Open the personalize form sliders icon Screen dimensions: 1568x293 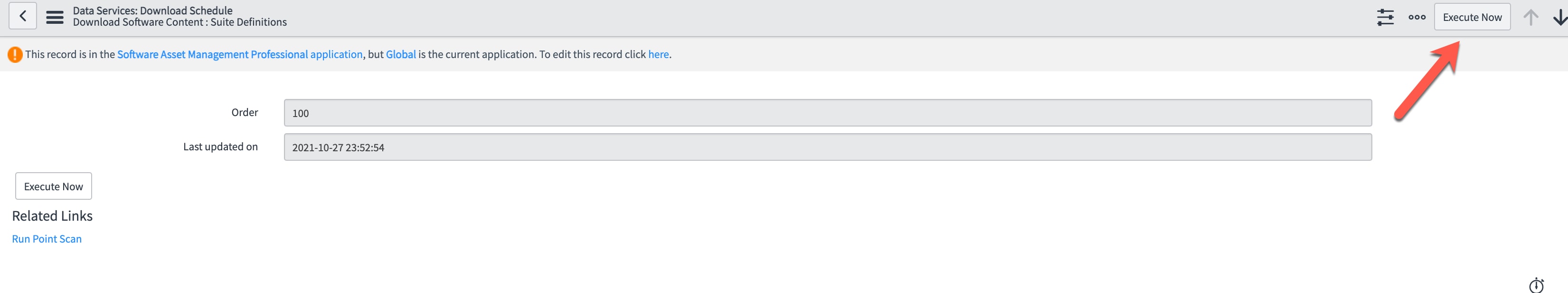(1385, 17)
